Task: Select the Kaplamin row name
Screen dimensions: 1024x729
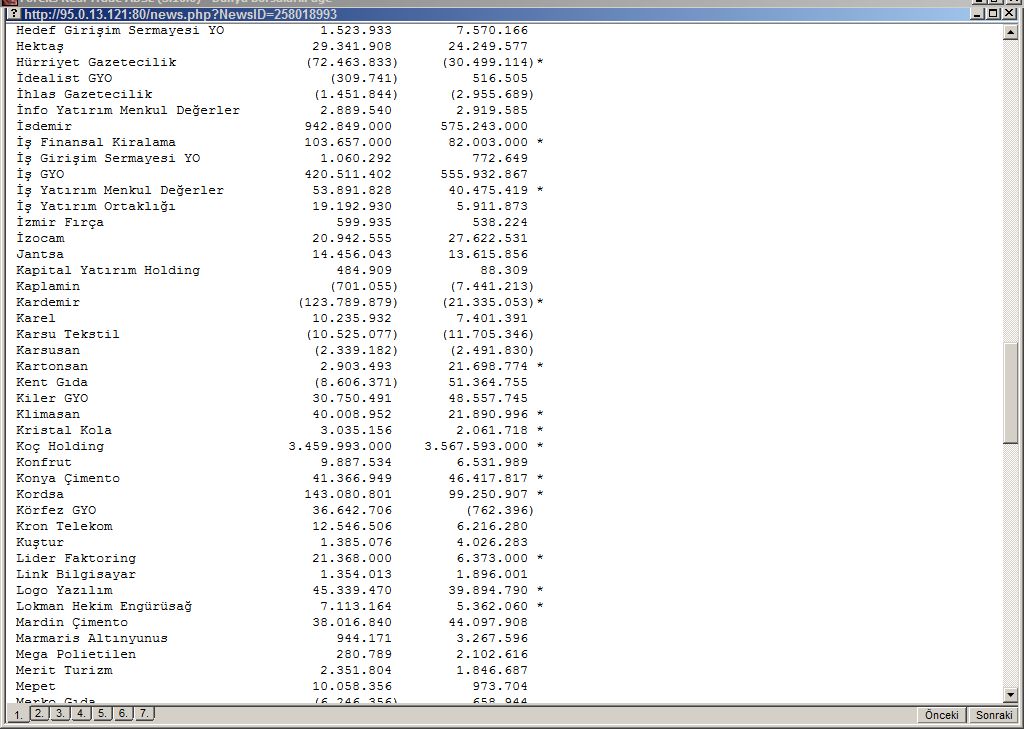Action: [x=48, y=286]
